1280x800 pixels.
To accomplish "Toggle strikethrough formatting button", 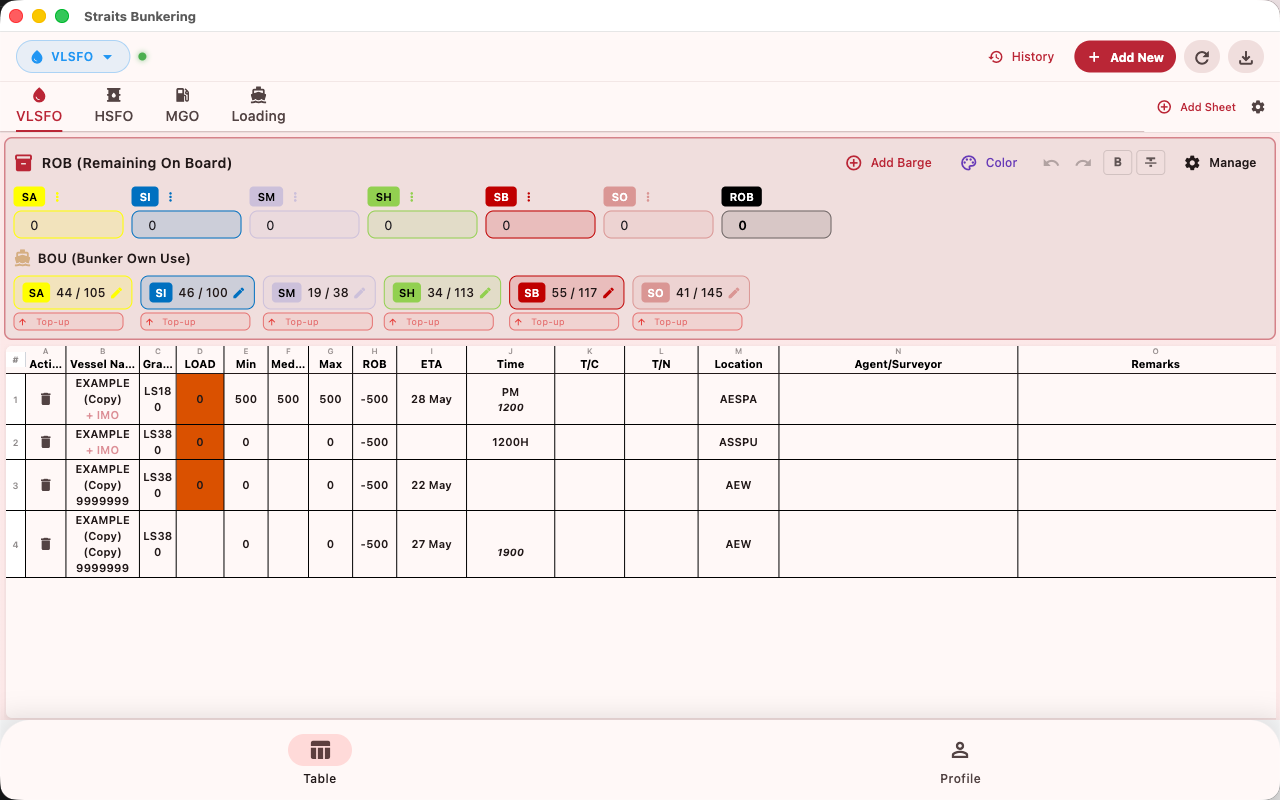I will (x=1151, y=162).
